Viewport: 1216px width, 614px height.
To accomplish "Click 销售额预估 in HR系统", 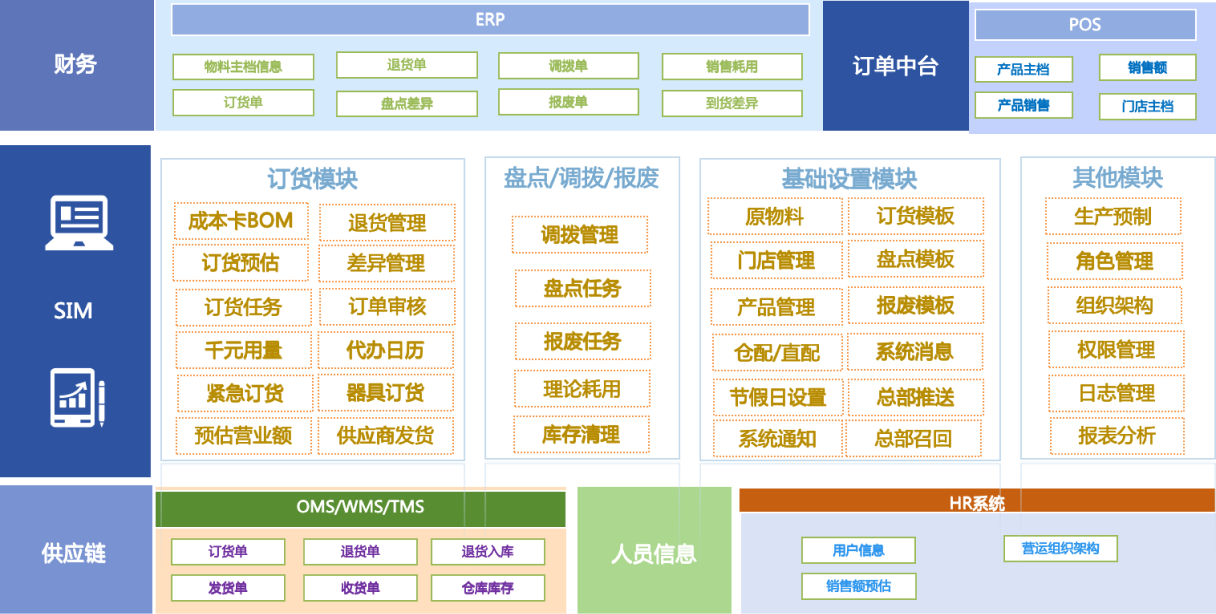I will coord(858,586).
